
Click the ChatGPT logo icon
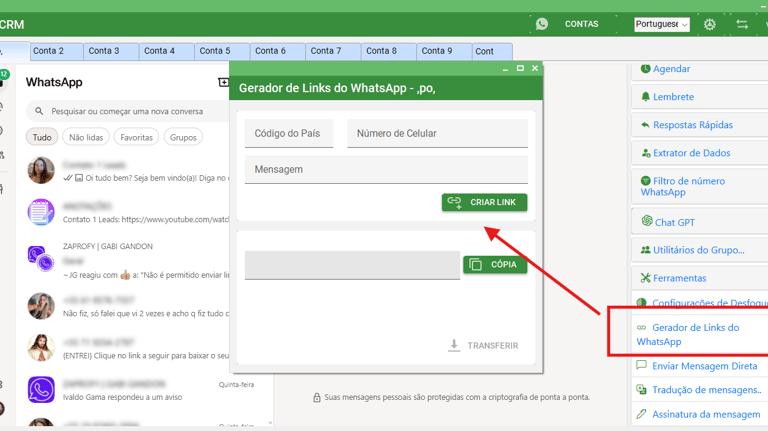[647, 221]
